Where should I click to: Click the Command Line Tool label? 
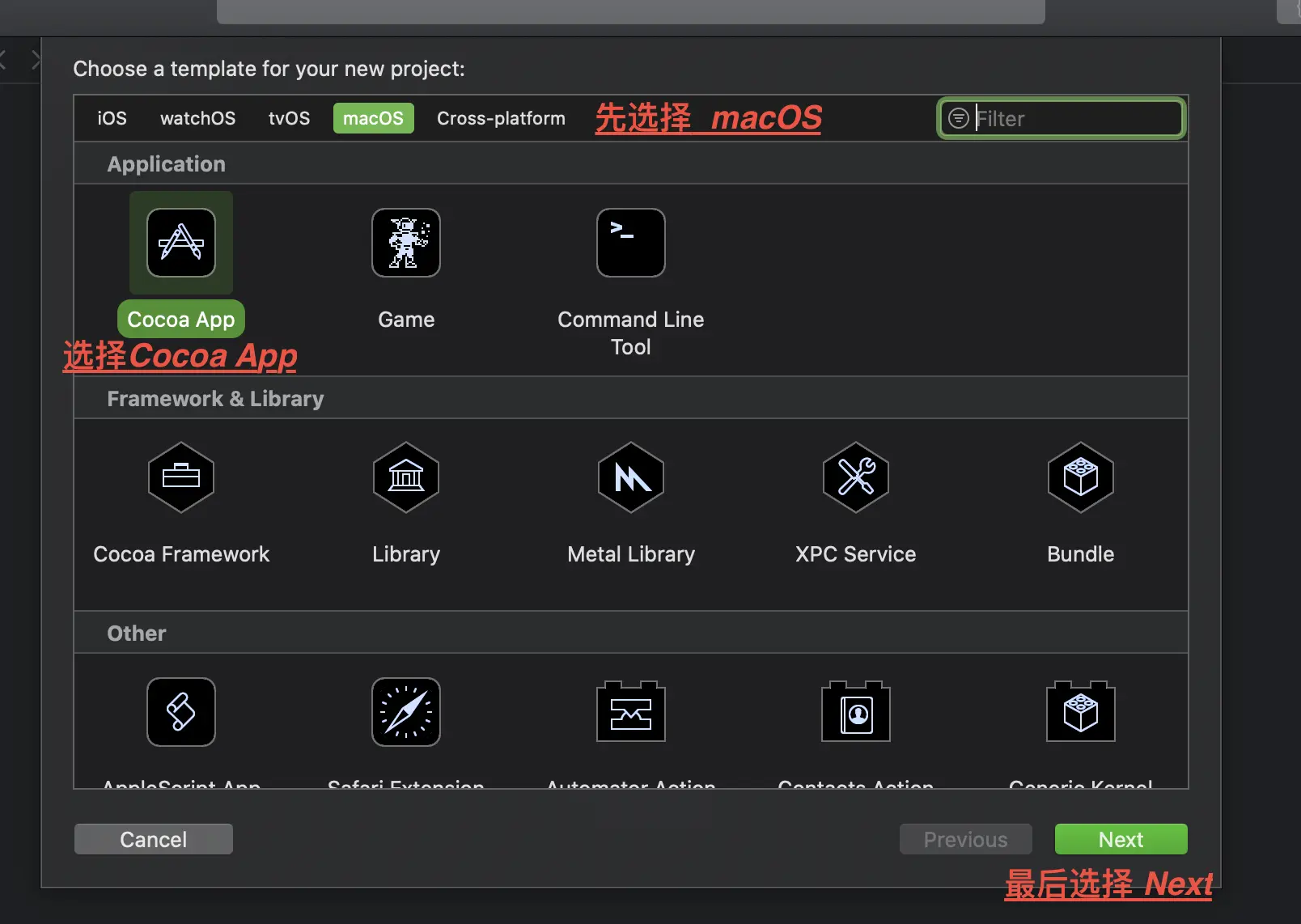click(x=631, y=333)
